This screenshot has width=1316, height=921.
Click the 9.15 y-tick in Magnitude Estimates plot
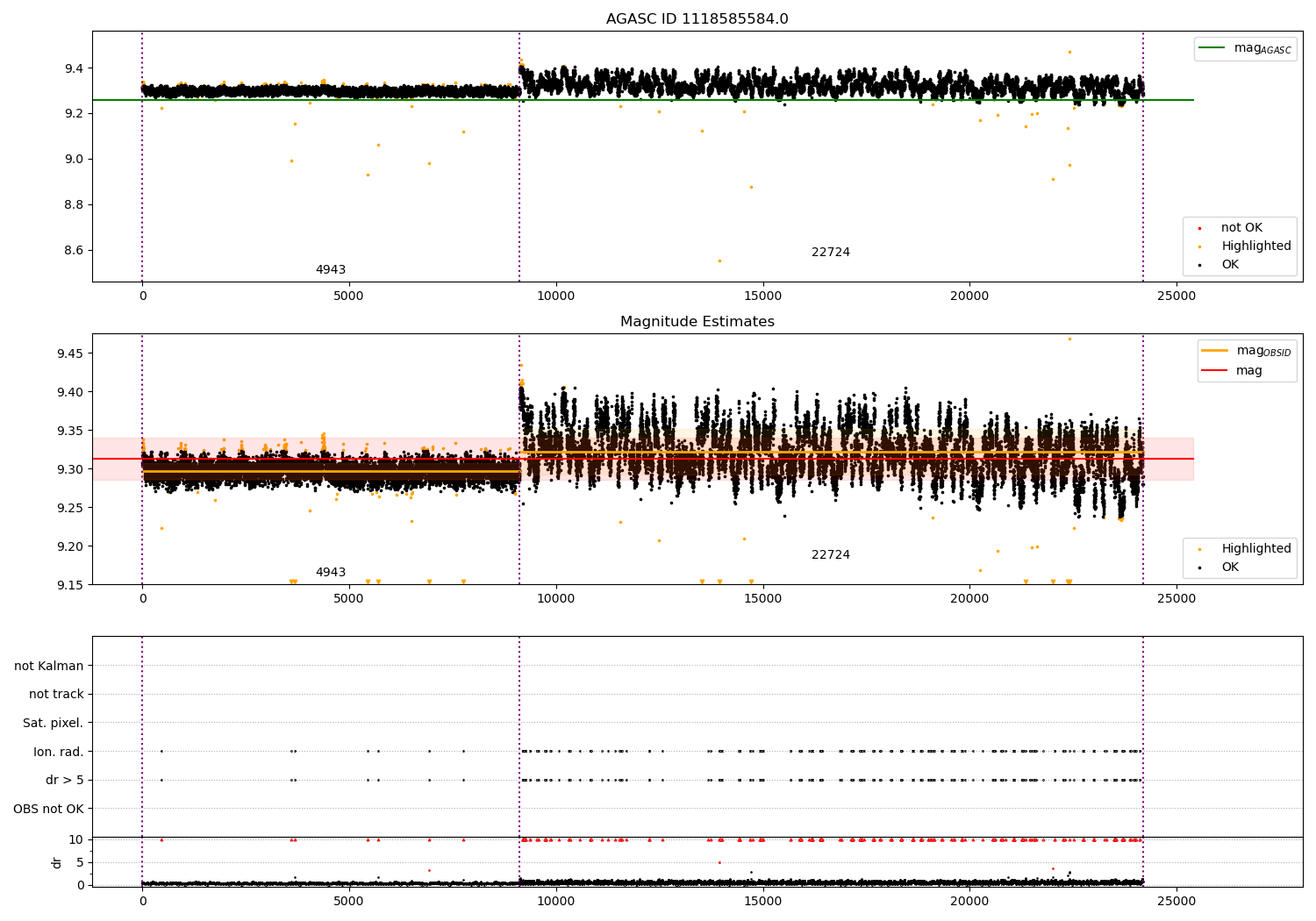coord(70,585)
